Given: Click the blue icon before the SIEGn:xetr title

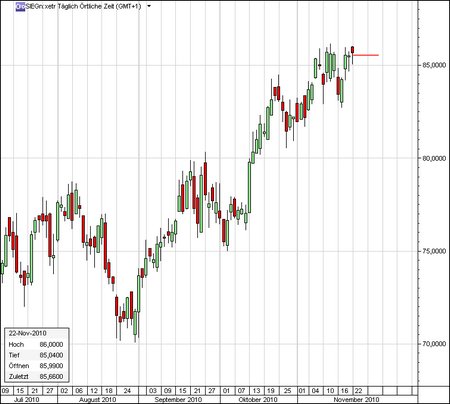Looking at the screenshot, I should (20, 6).
